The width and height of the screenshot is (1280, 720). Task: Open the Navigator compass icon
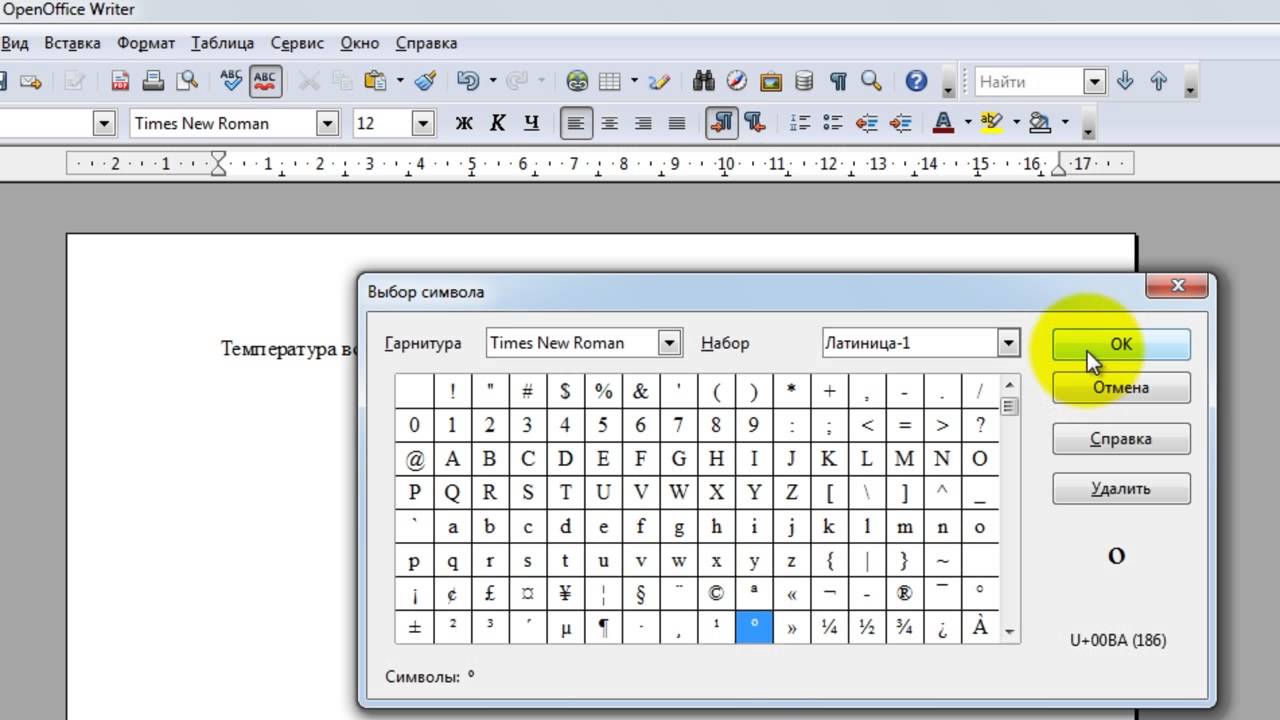[737, 81]
